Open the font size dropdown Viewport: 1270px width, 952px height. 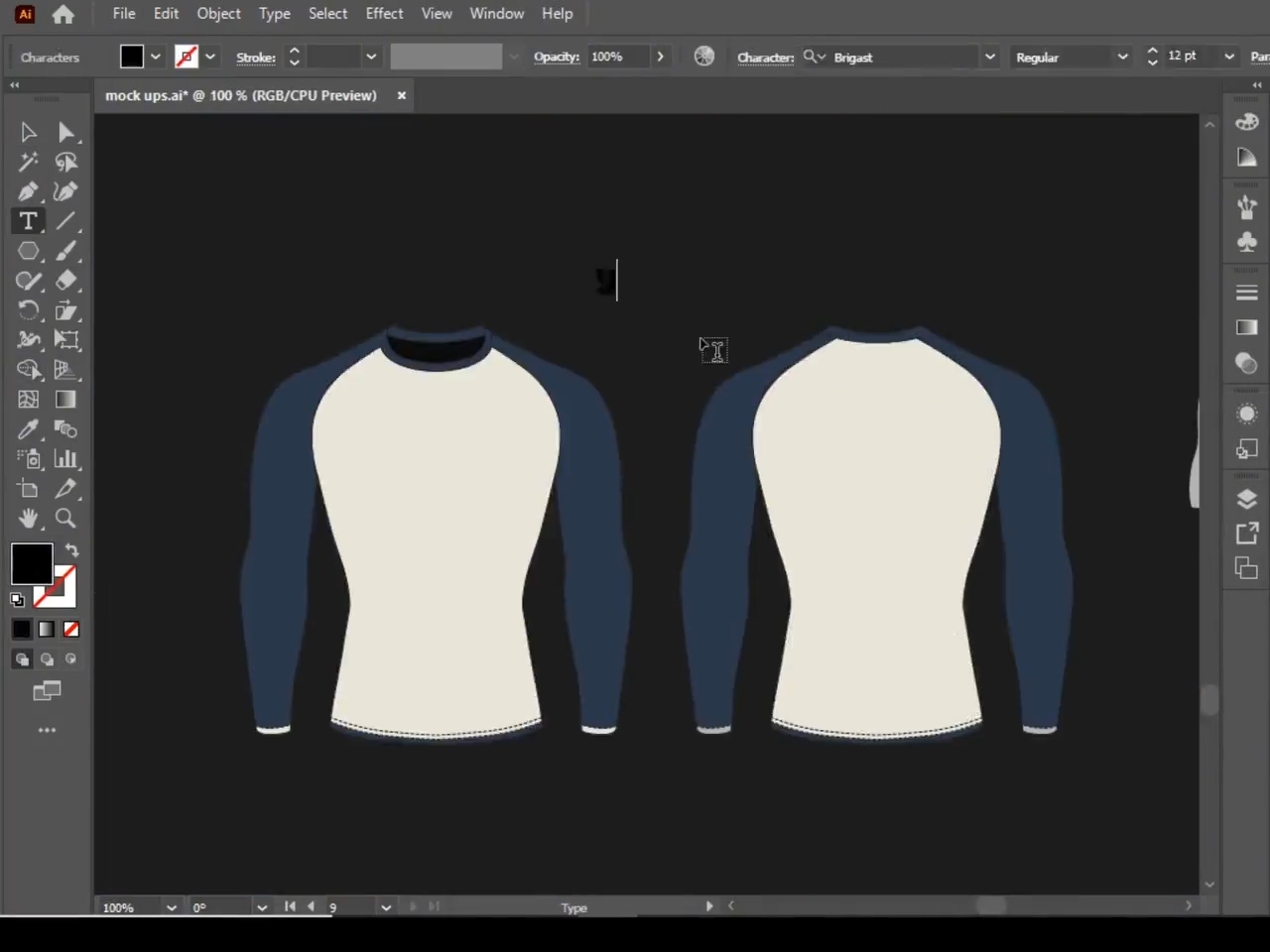[1229, 57]
